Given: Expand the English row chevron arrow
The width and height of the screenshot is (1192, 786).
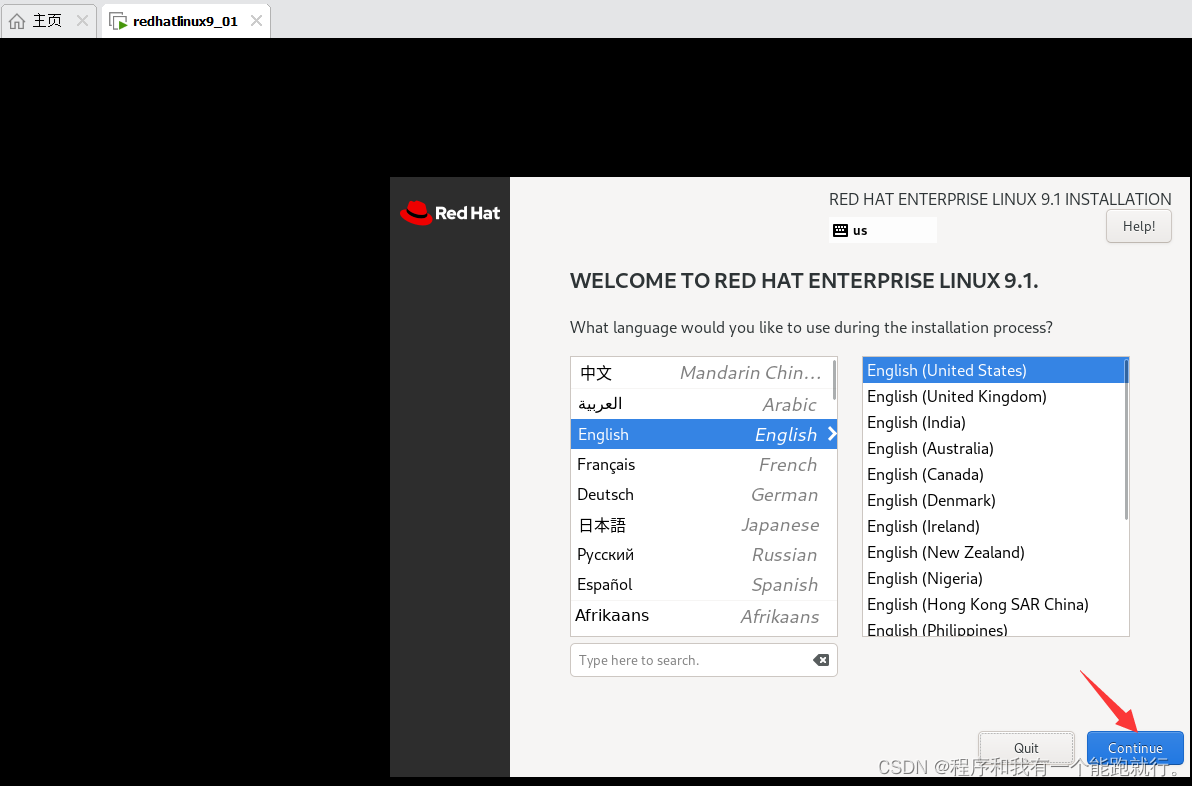Looking at the screenshot, I should 832,434.
